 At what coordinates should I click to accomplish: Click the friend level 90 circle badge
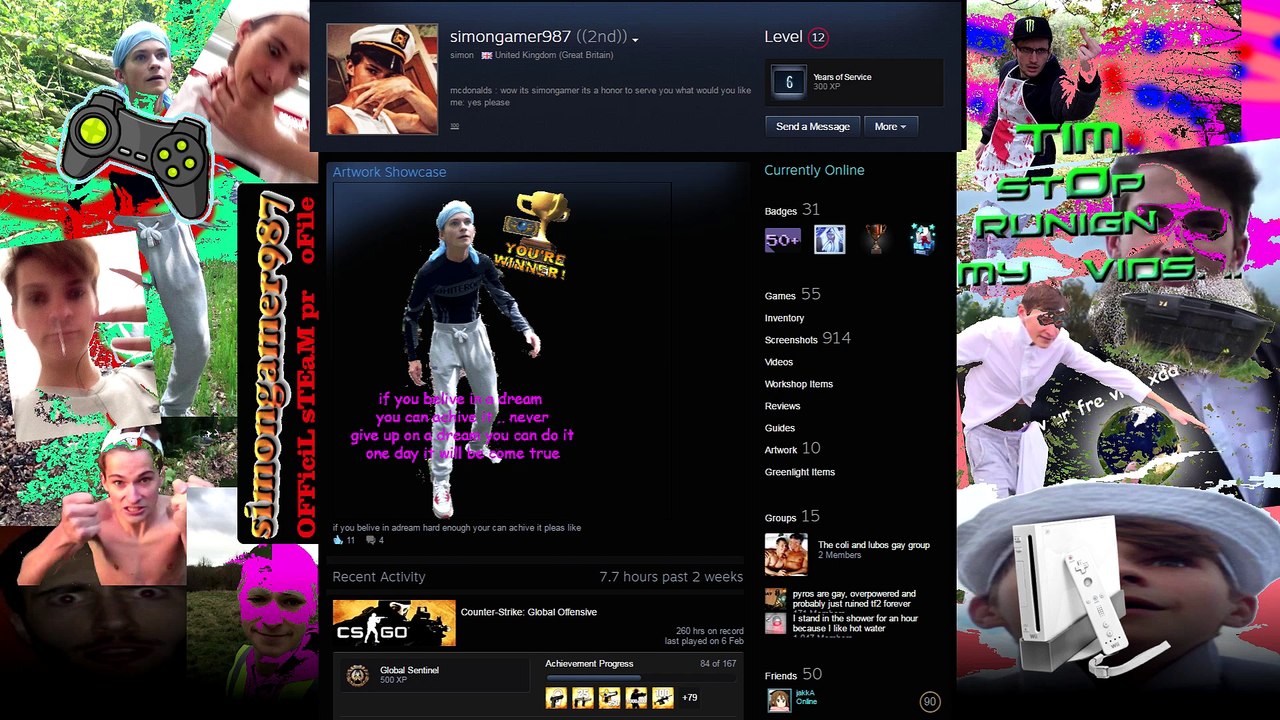930,702
